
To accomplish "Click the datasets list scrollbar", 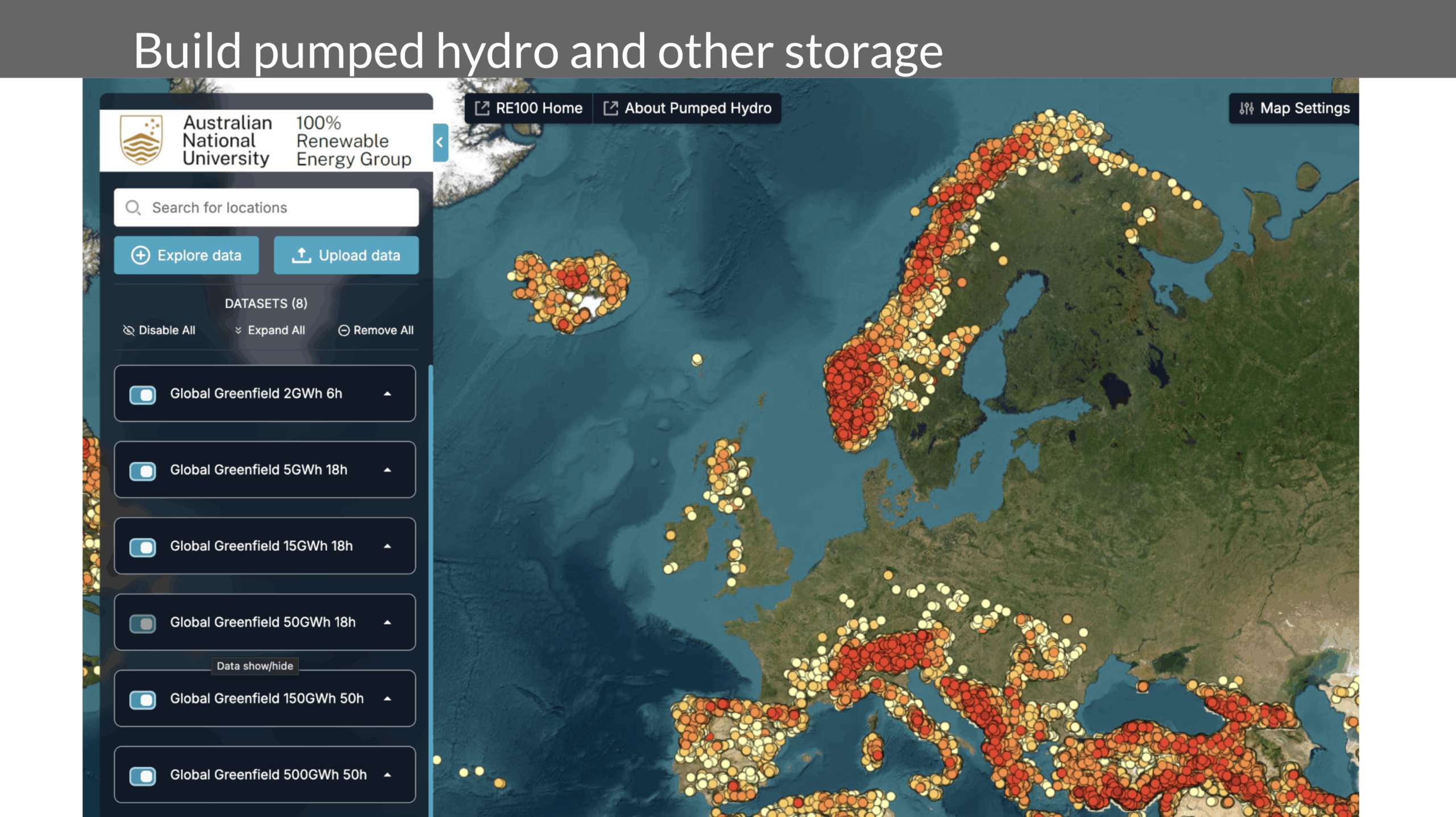I will (x=431, y=569).
